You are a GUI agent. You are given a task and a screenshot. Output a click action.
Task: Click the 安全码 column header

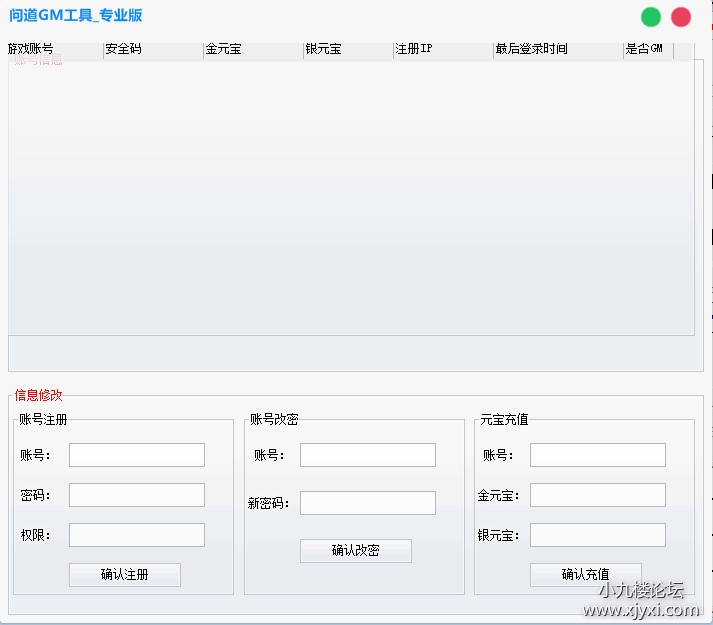(x=153, y=49)
